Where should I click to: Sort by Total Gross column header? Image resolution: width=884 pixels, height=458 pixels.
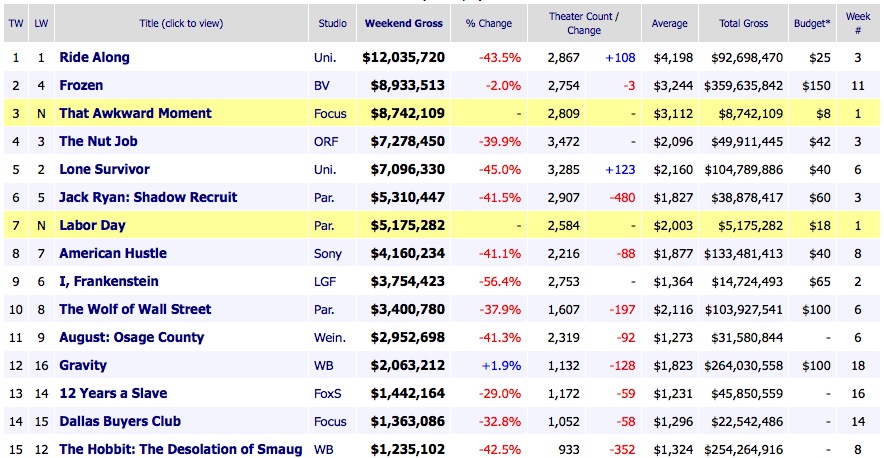pos(744,23)
